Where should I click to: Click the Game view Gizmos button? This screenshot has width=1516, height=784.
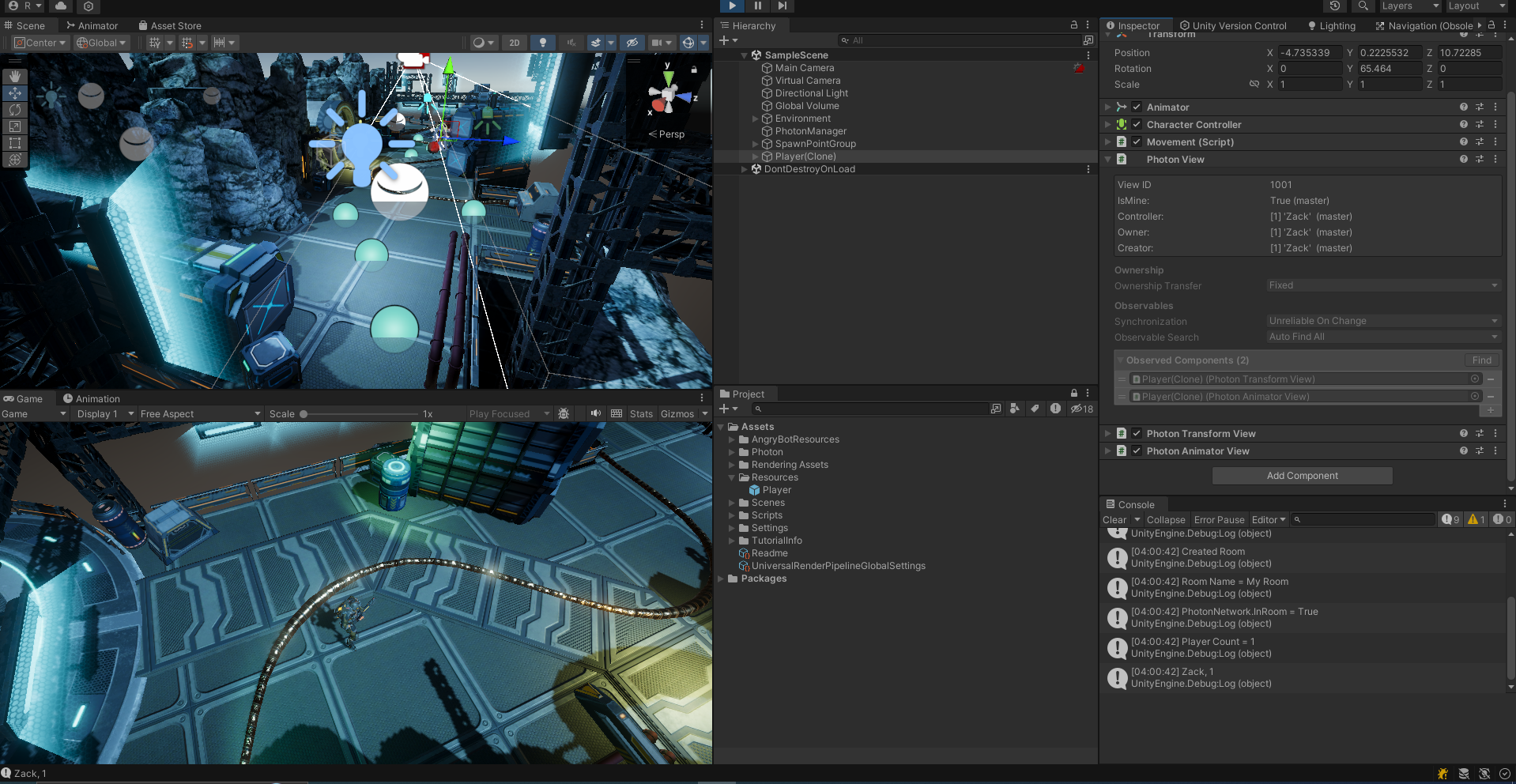tap(677, 413)
